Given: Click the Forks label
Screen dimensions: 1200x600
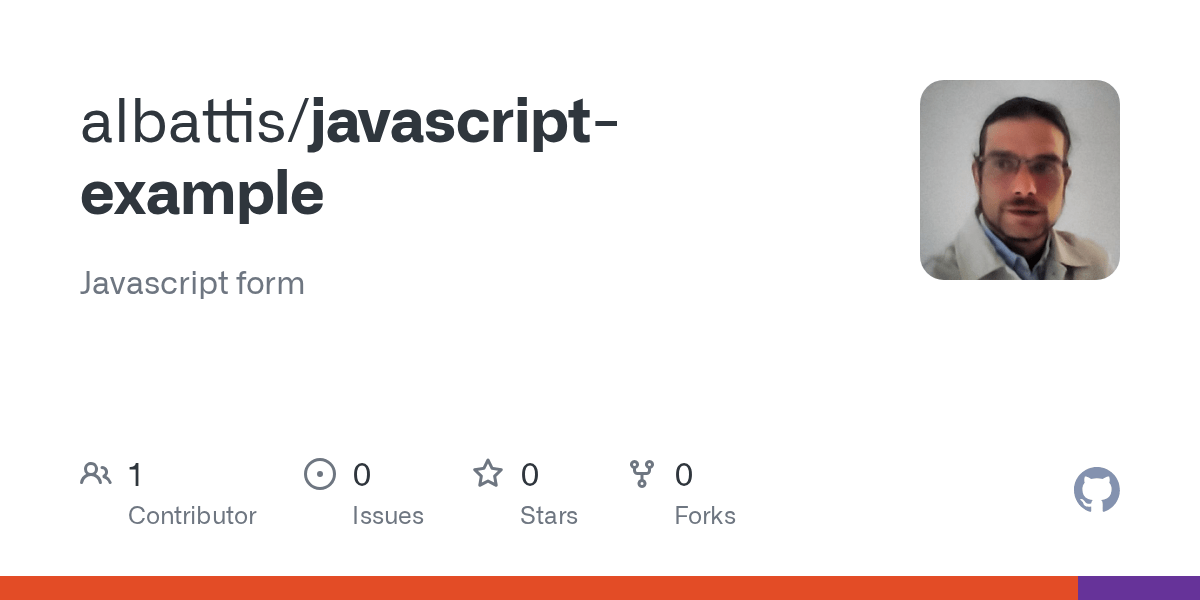Looking at the screenshot, I should coord(705,516).
